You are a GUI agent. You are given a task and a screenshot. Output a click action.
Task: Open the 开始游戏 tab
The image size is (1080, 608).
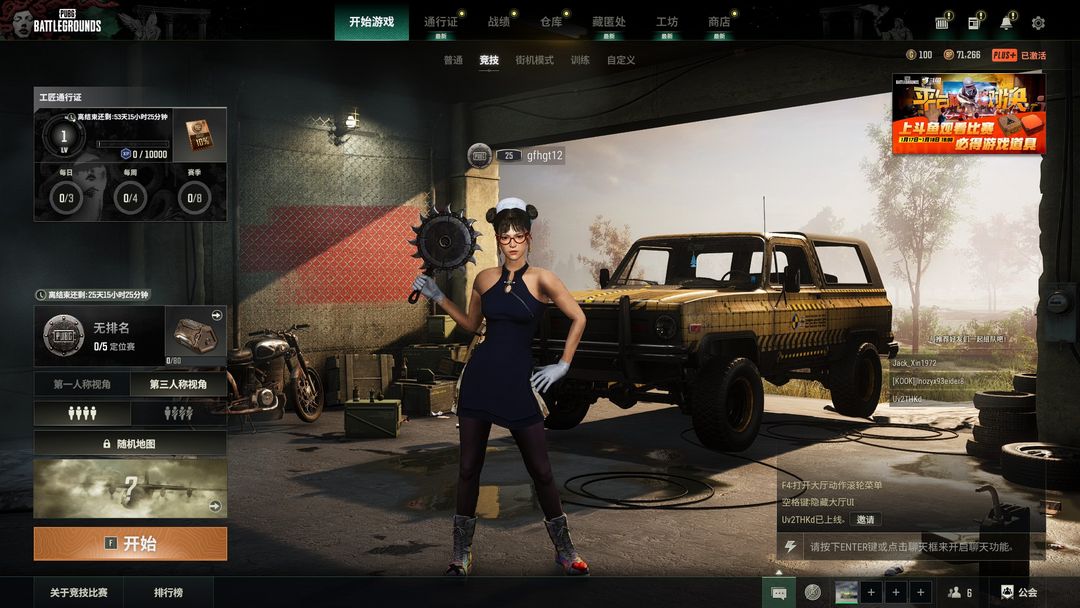[x=371, y=22]
